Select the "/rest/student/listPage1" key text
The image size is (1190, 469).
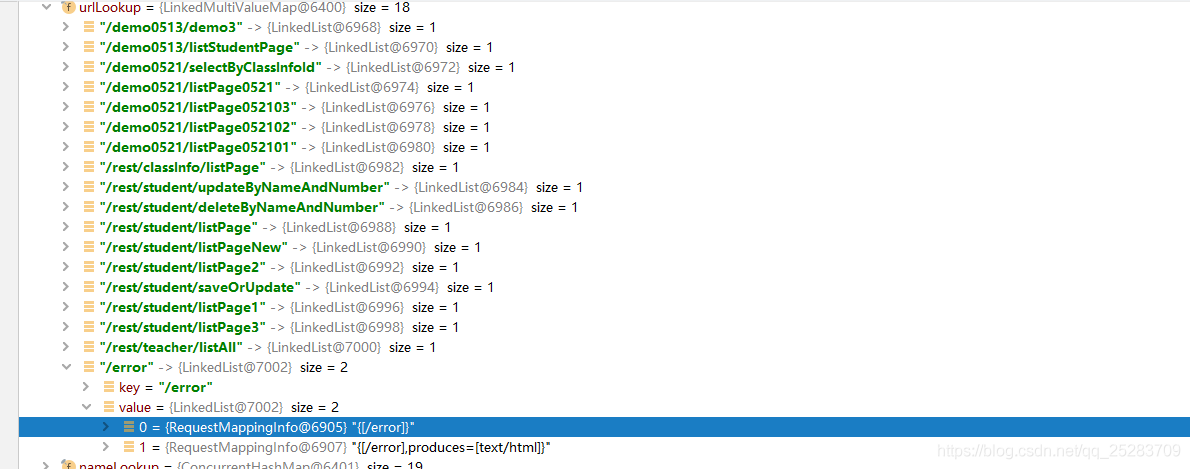pyautogui.click(x=182, y=307)
